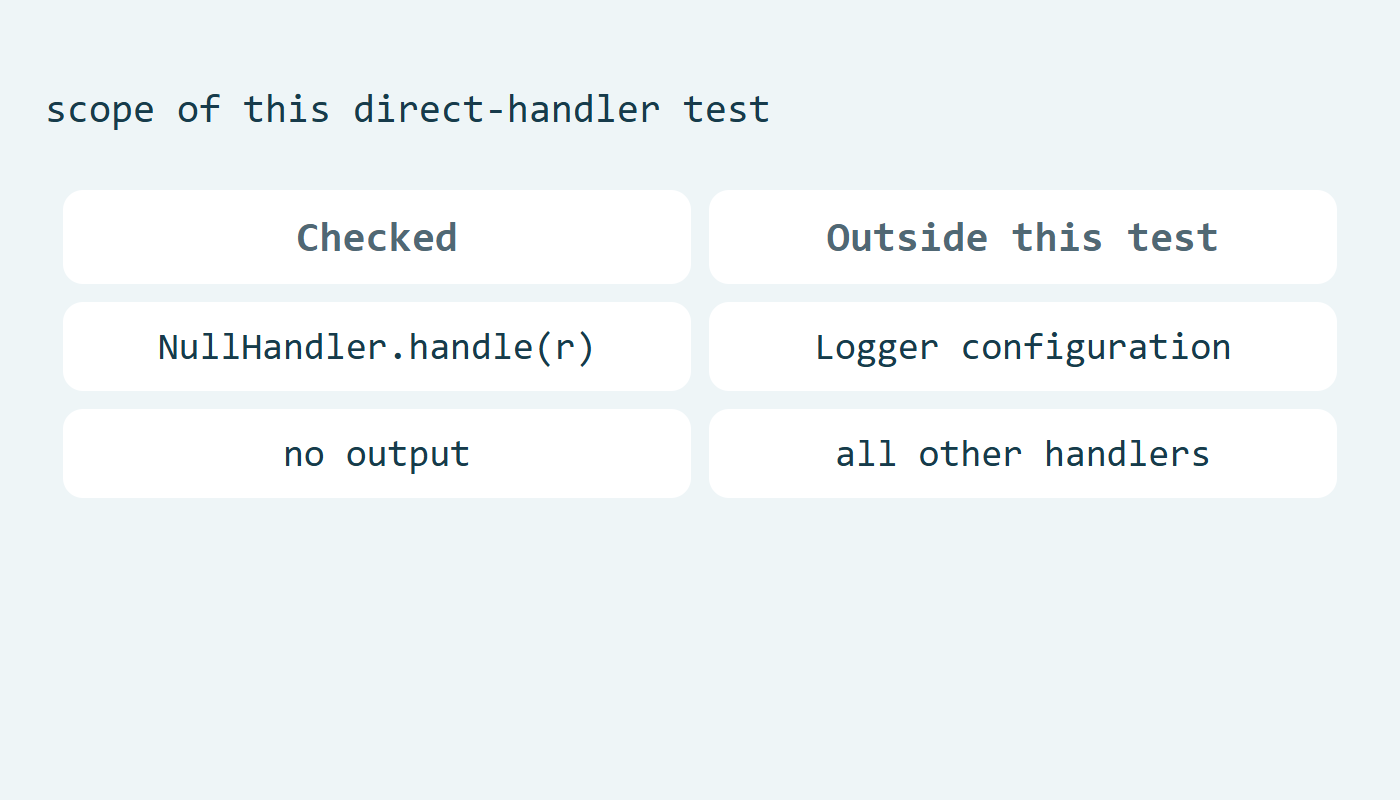Viewport: 1400px width, 800px height.
Task: Click the word 'output' in the table
Action: 408,455
